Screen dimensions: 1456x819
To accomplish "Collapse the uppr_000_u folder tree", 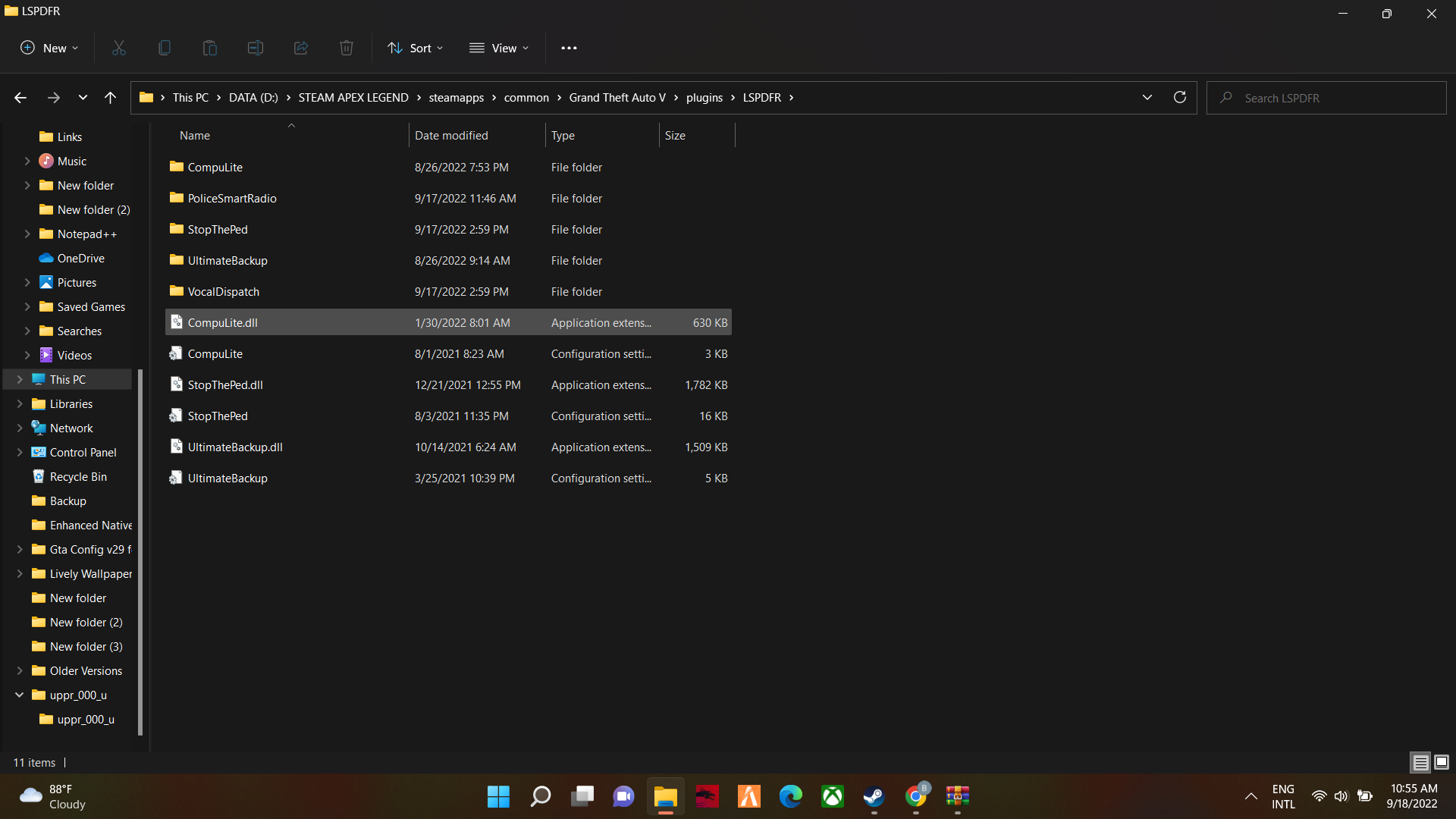I will click(x=20, y=695).
